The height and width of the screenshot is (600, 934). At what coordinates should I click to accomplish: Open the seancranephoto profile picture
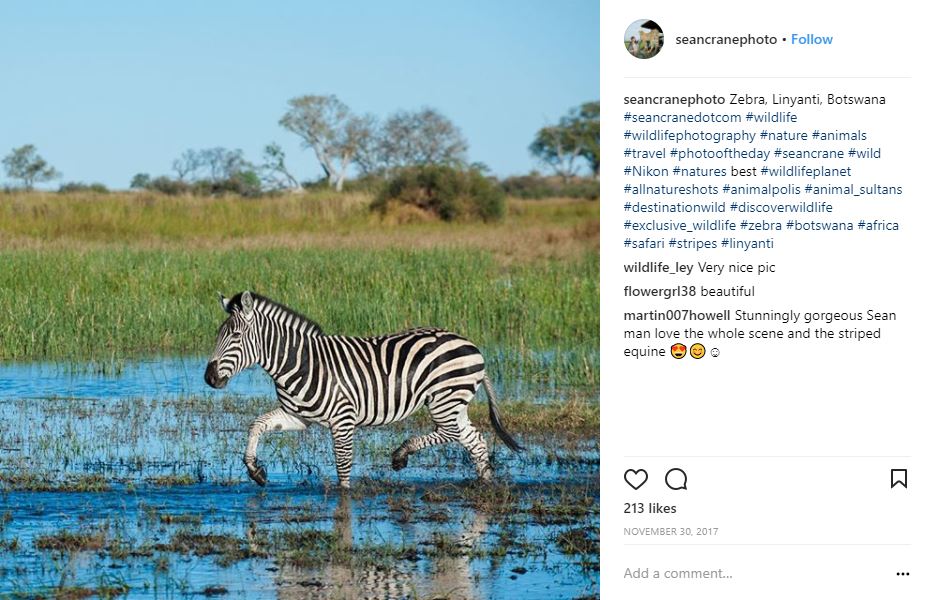[x=643, y=40]
